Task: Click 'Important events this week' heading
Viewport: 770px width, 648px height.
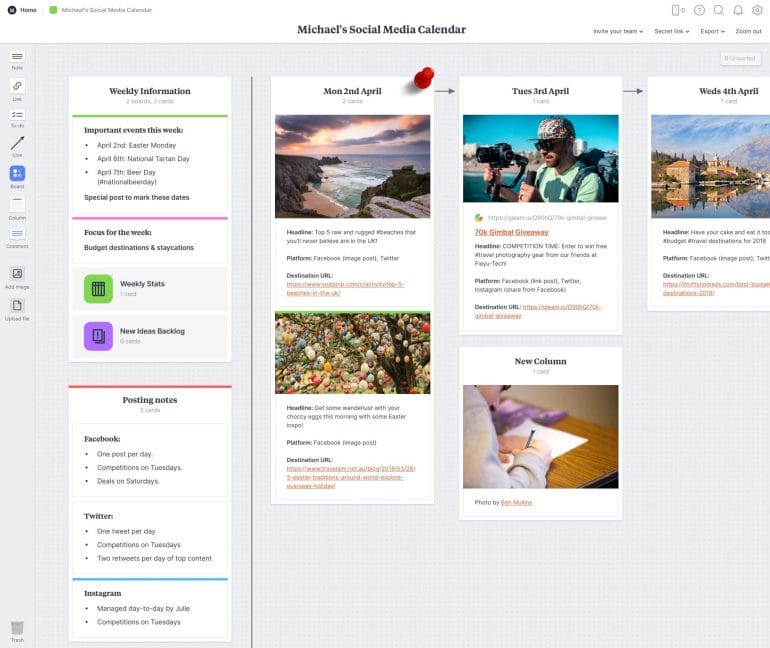Action: coord(134,130)
